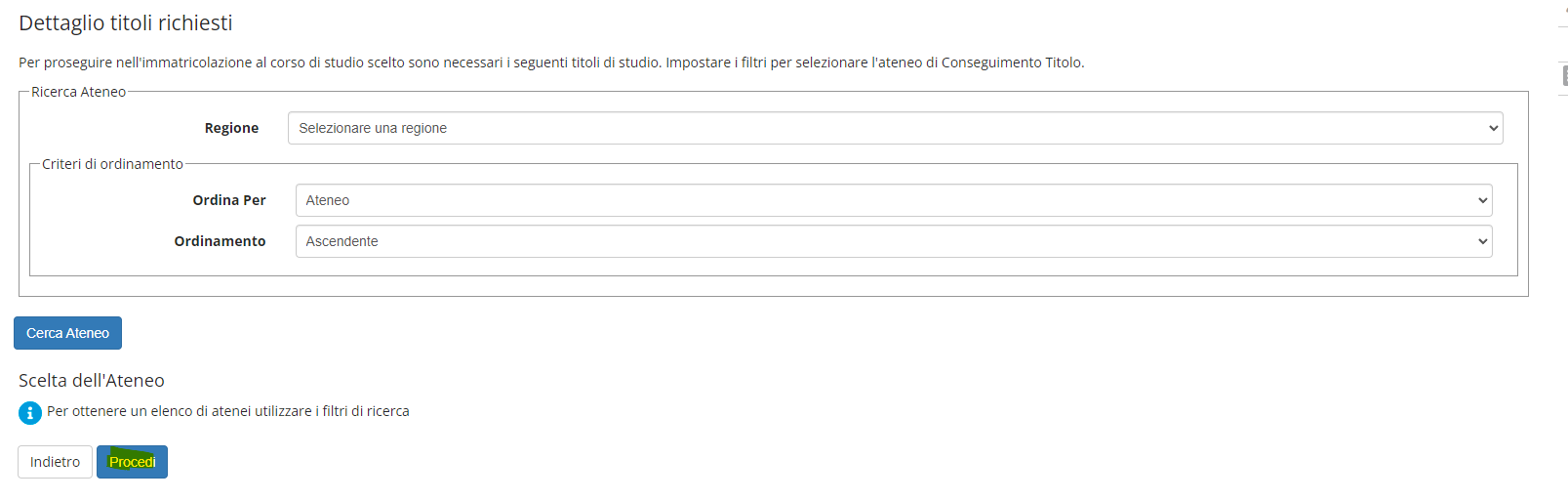Click the 'Per proseguire nell'immatricolazione' instruction paragraph

click(551, 62)
